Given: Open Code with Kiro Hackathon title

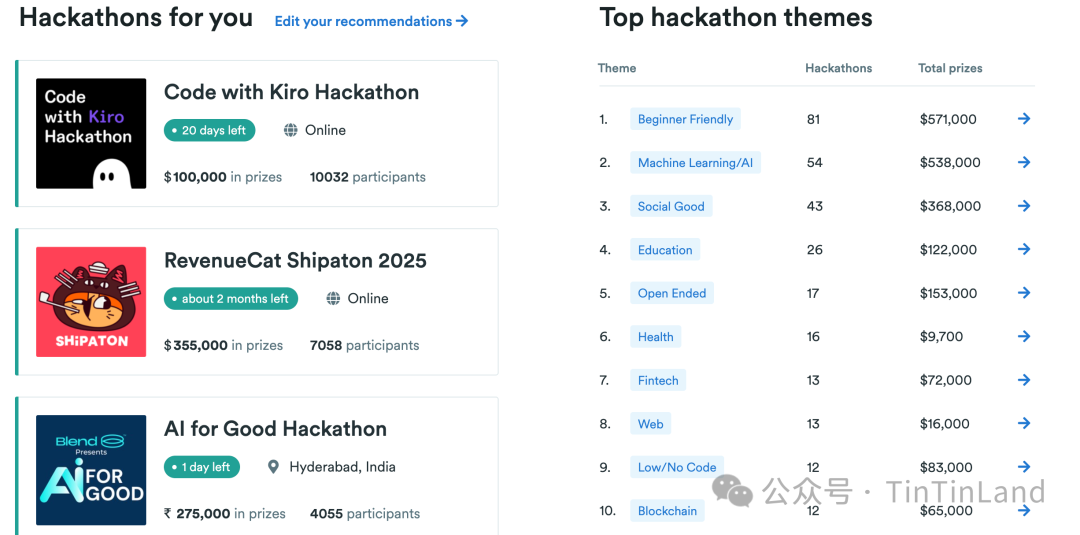Looking at the screenshot, I should (x=291, y=92).
